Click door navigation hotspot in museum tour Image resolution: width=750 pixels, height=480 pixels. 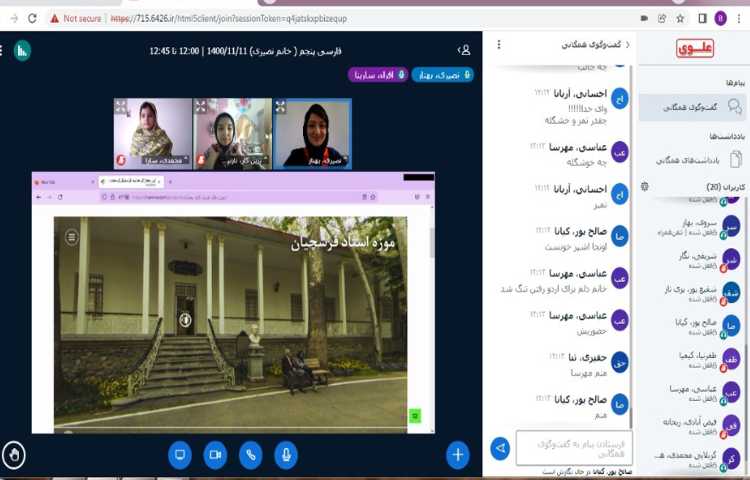coord(185,319)
